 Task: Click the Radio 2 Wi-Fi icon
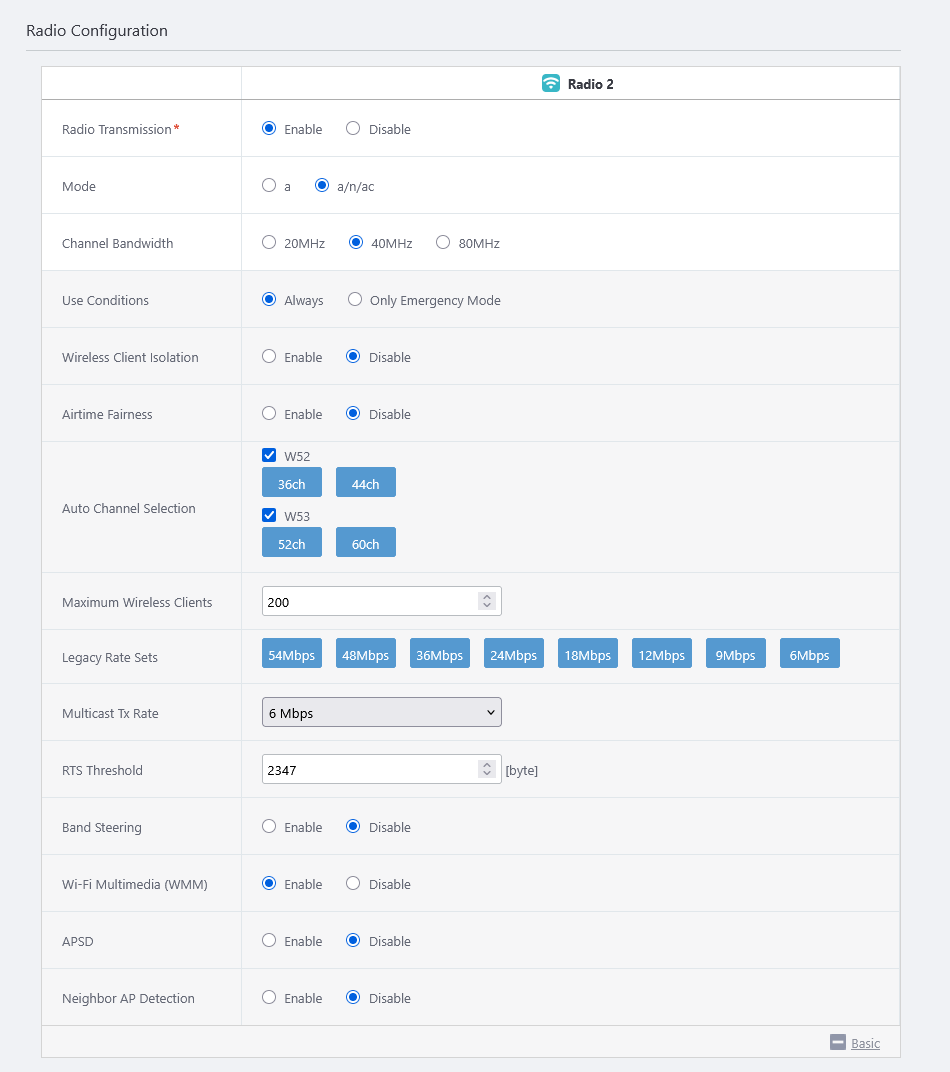point(550,84)
